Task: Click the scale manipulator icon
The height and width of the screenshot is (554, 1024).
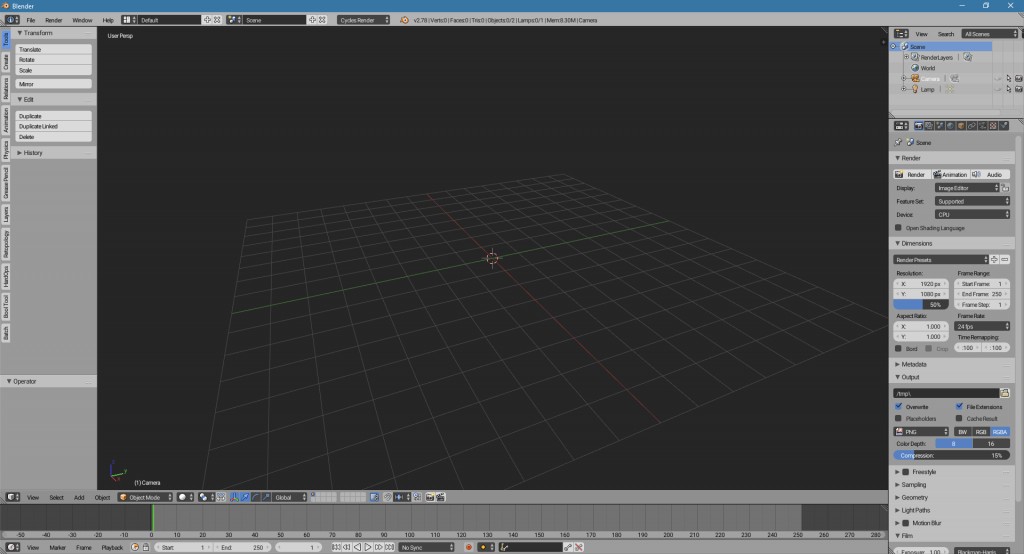Action: pos(266,497)
